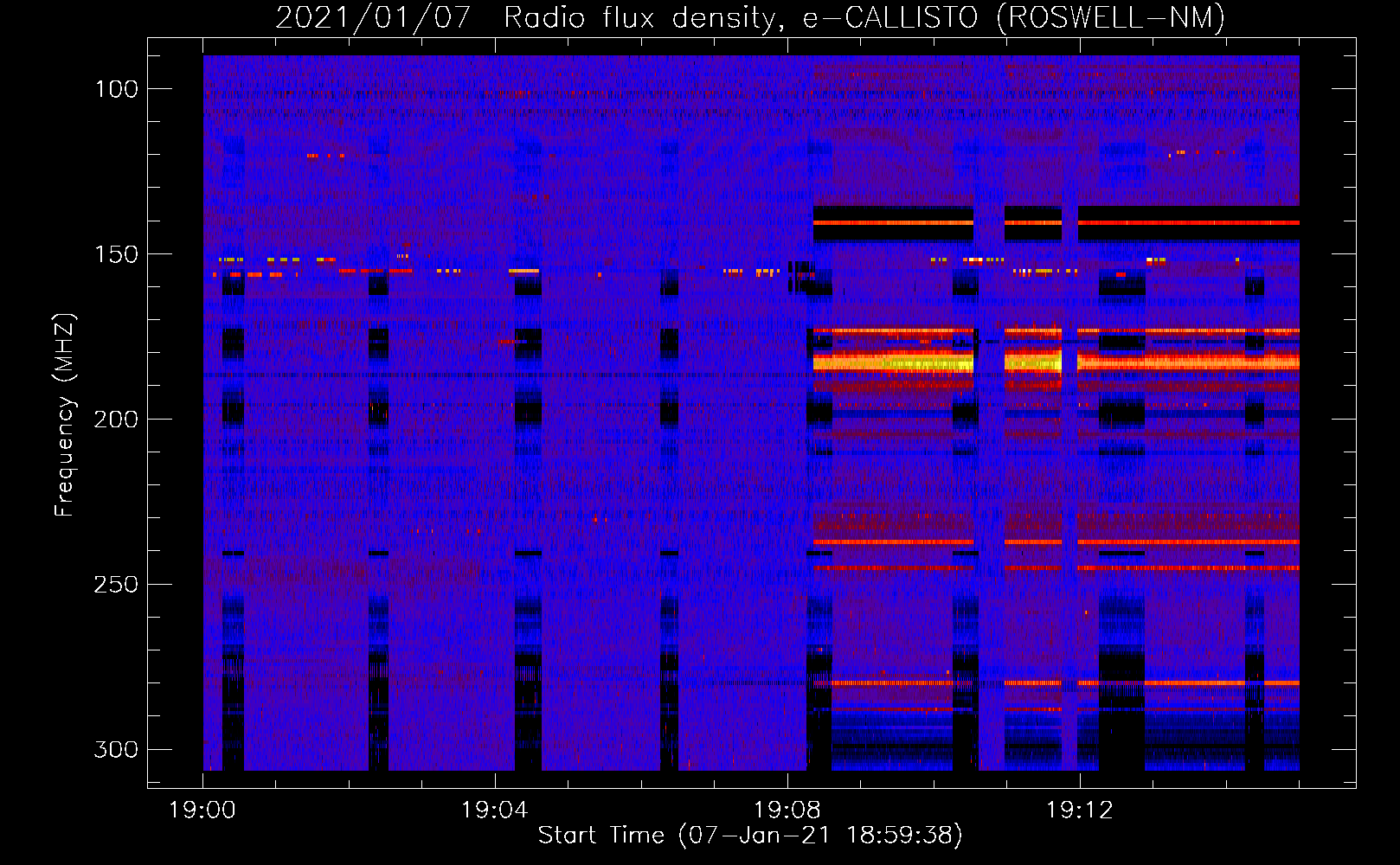Click the 200 frequency tick label
This screenshot has width=1400, height=865.
click(117, 420)
